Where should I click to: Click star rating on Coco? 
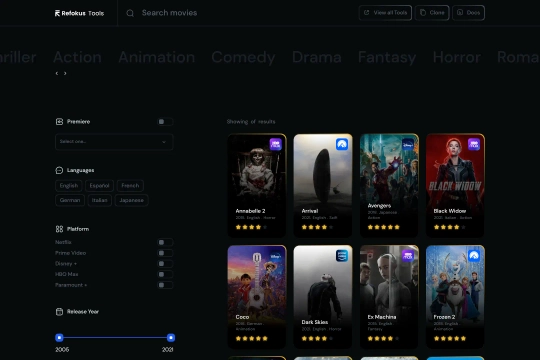pyautogui.click(x=251, y=338)
